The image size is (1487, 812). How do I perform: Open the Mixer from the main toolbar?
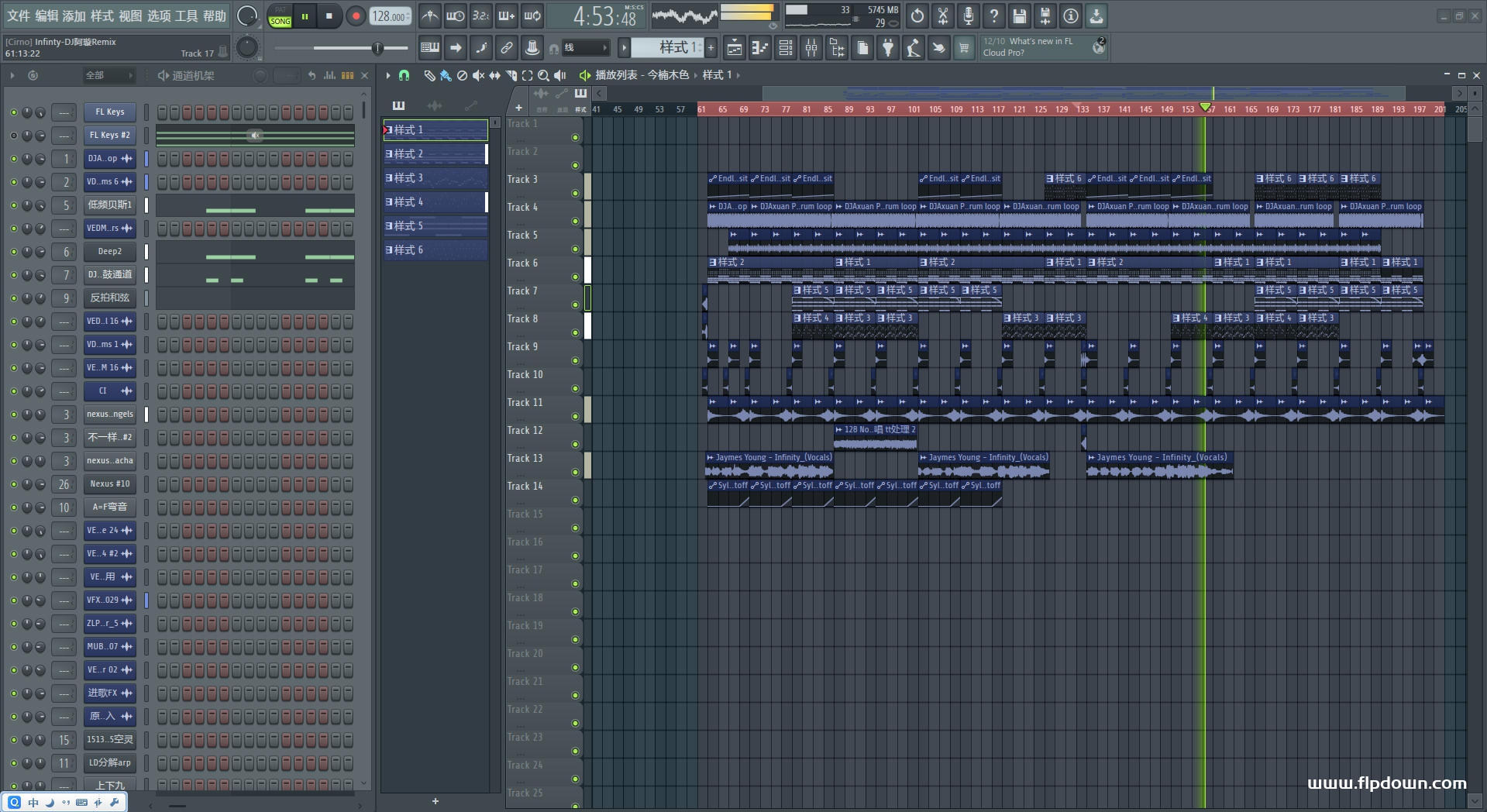(811, 47)
